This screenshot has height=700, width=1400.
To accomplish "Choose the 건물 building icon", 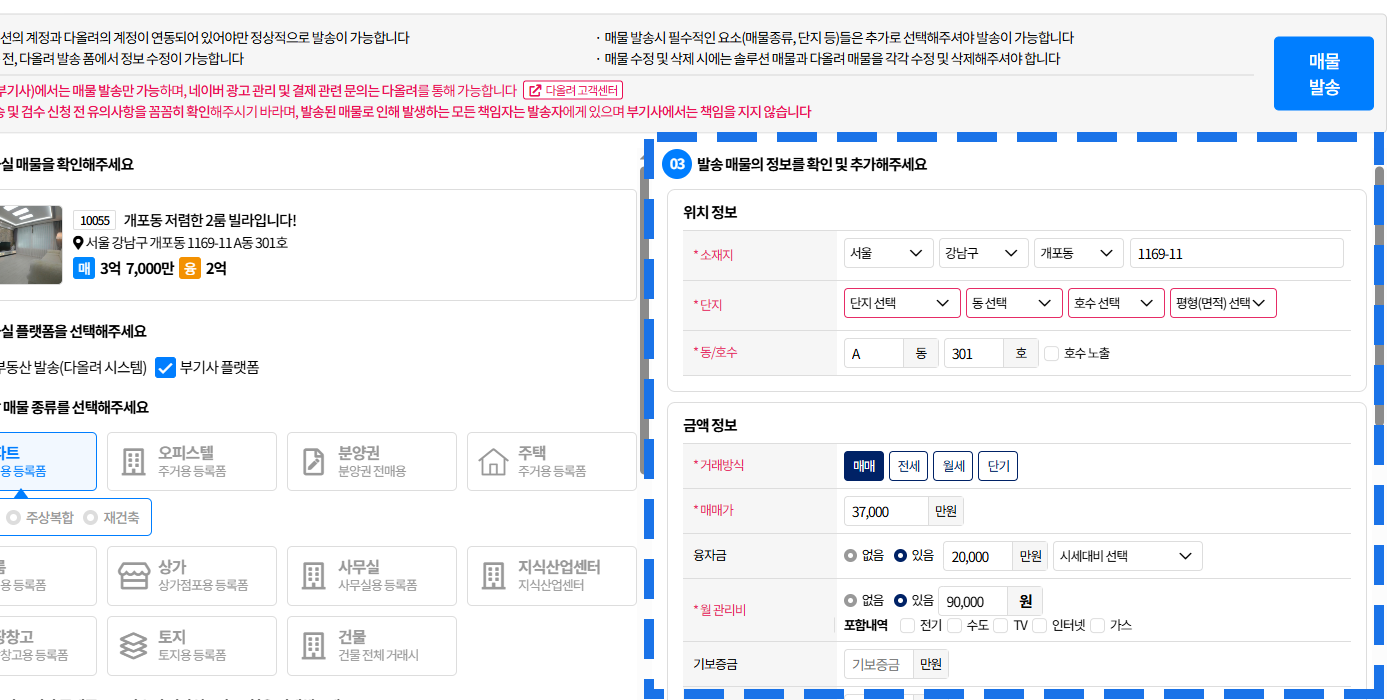I will point(313,645).
